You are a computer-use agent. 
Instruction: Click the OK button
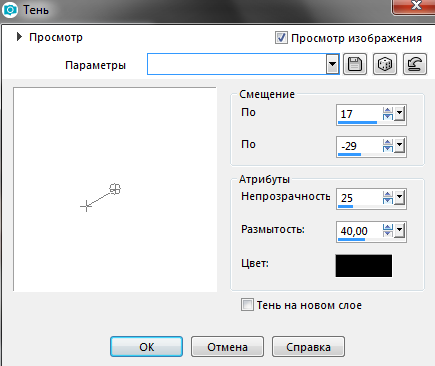147,347
